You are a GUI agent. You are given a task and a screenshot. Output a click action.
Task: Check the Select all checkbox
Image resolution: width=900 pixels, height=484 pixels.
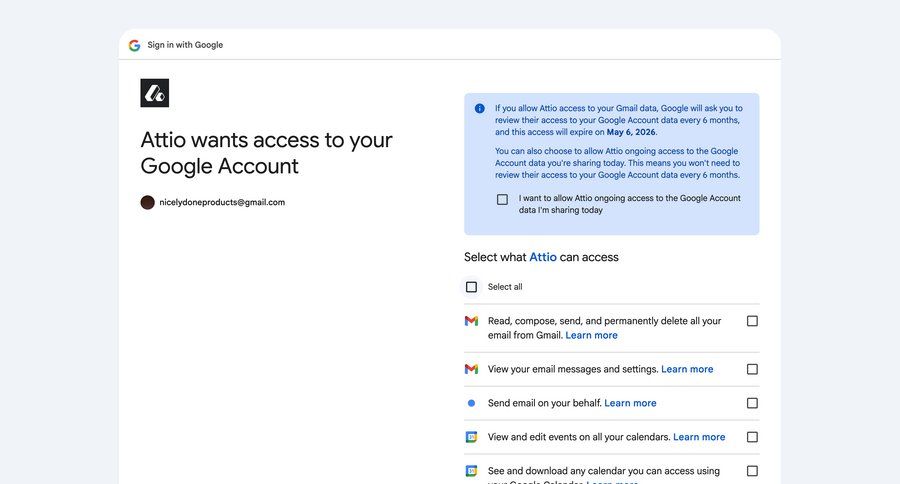coord(471,286)
